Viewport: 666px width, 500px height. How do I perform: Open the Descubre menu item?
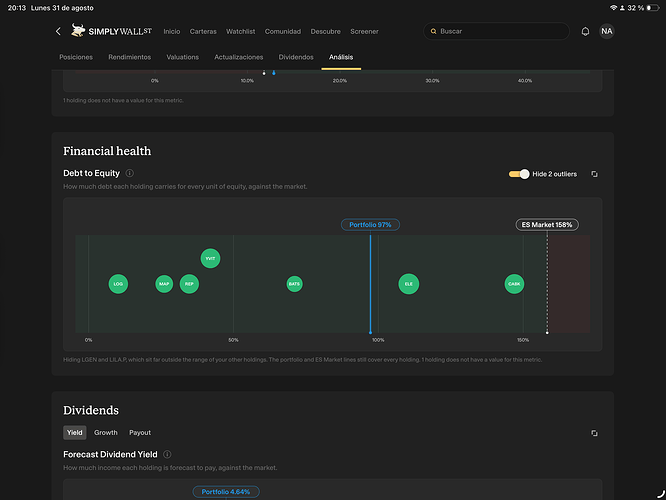[325, 31]
